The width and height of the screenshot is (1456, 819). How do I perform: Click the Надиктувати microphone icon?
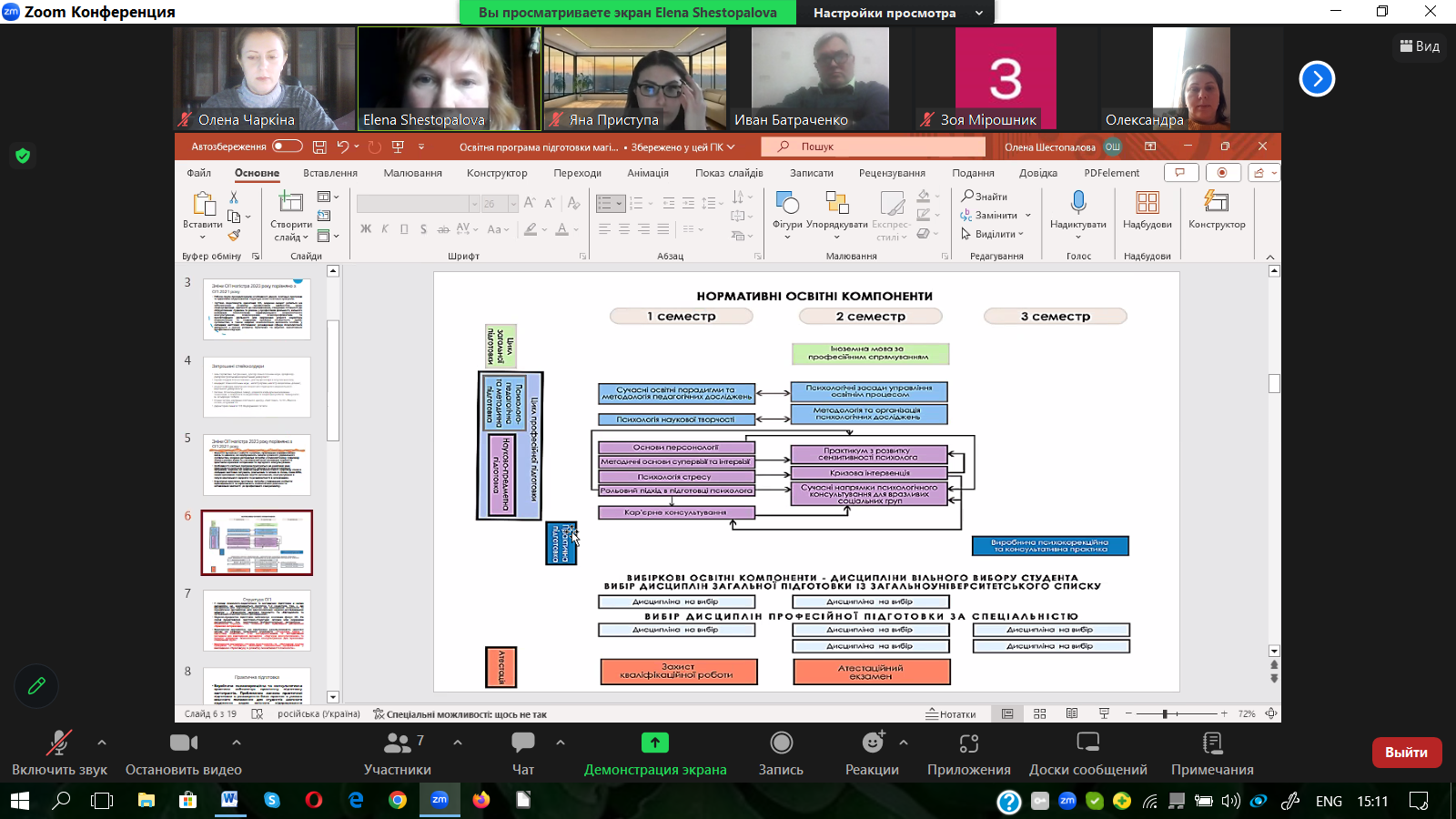point(1078,202)
